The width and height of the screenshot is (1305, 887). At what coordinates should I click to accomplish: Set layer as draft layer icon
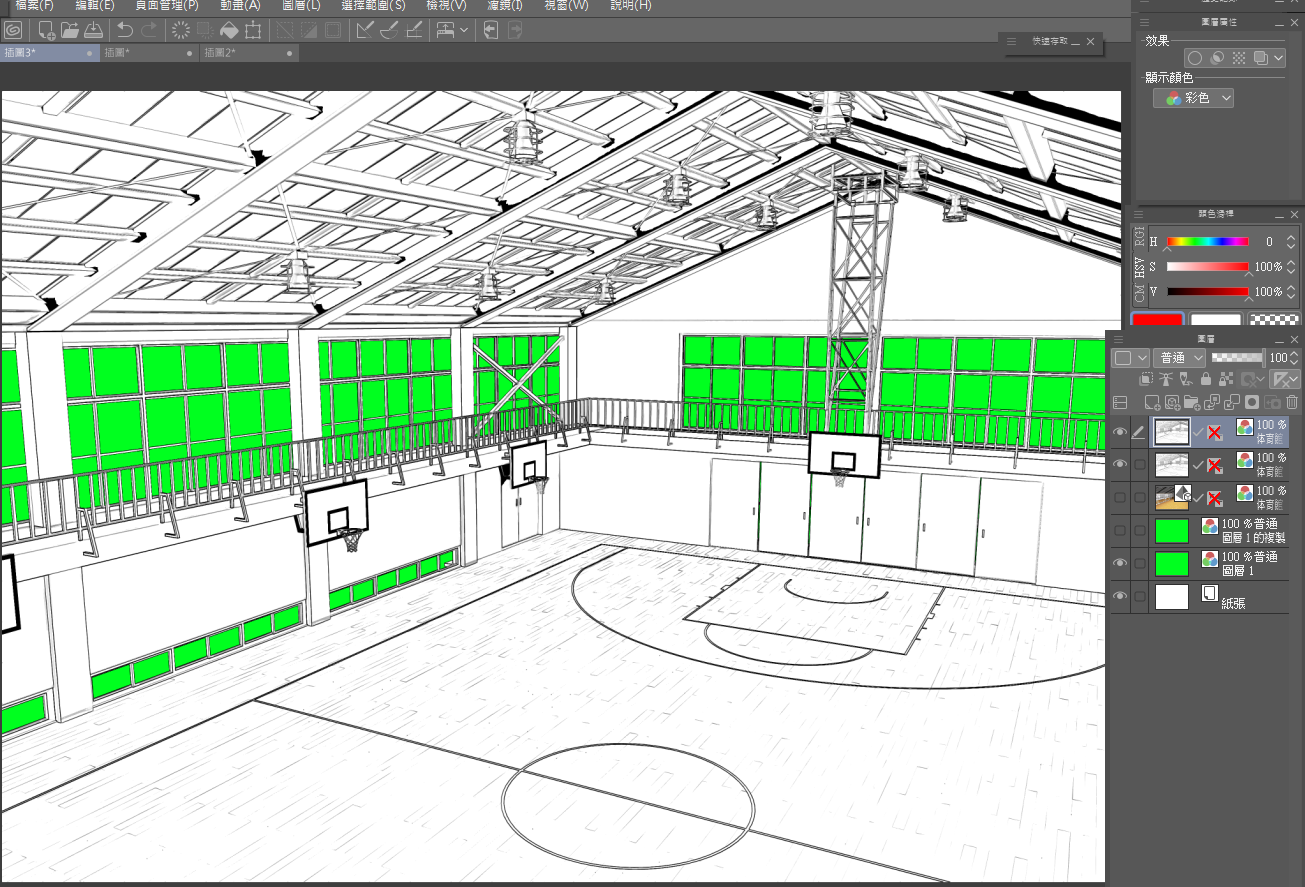1186,379
